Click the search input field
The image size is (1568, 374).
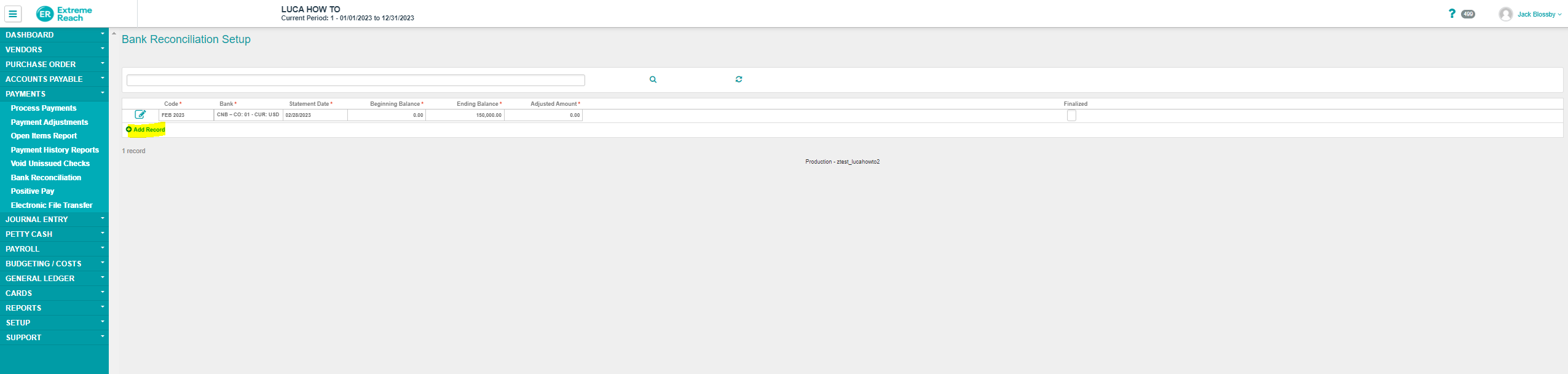(x=355, y=80)
